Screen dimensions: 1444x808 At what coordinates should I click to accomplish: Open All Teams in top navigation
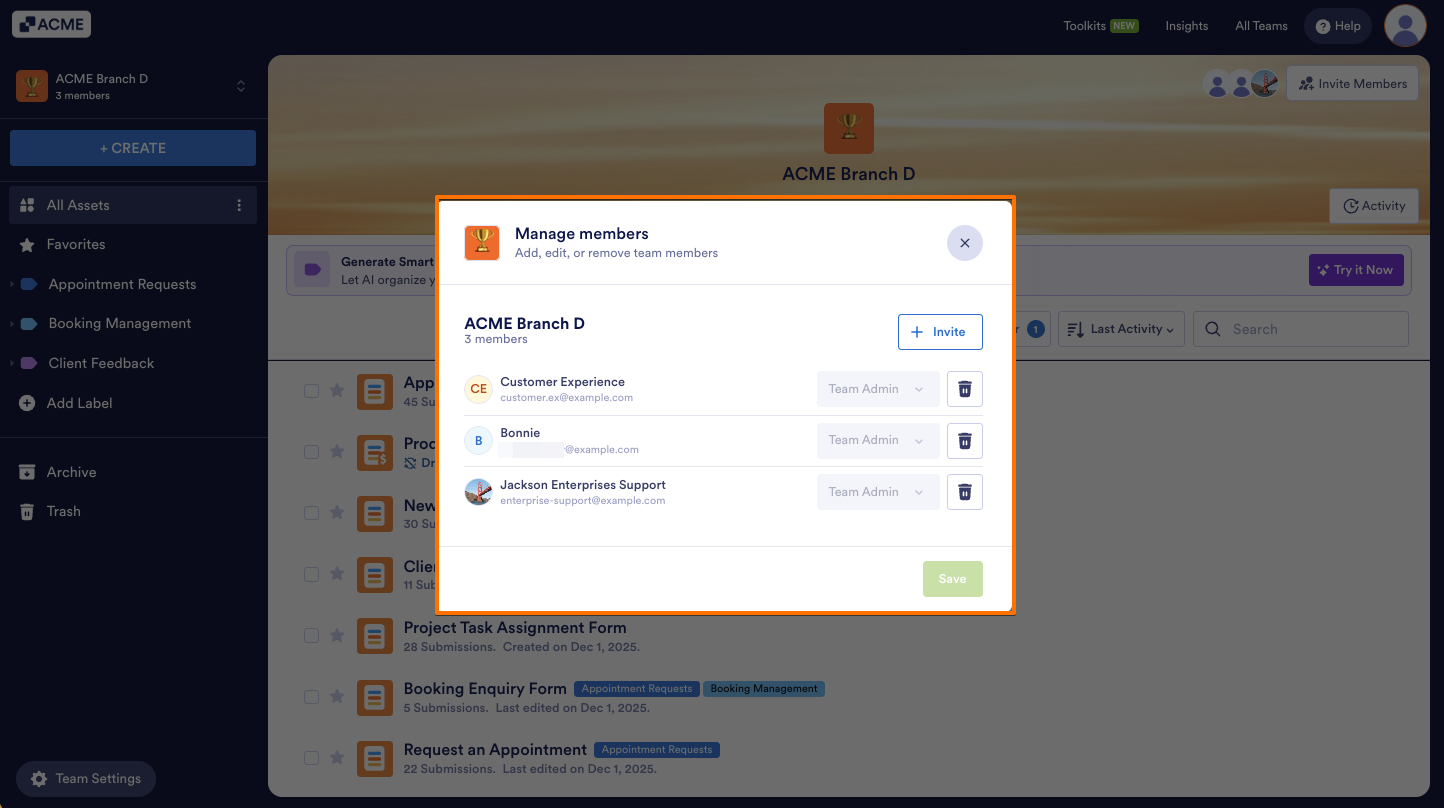pyautogui.click(x=1261, y=26)
